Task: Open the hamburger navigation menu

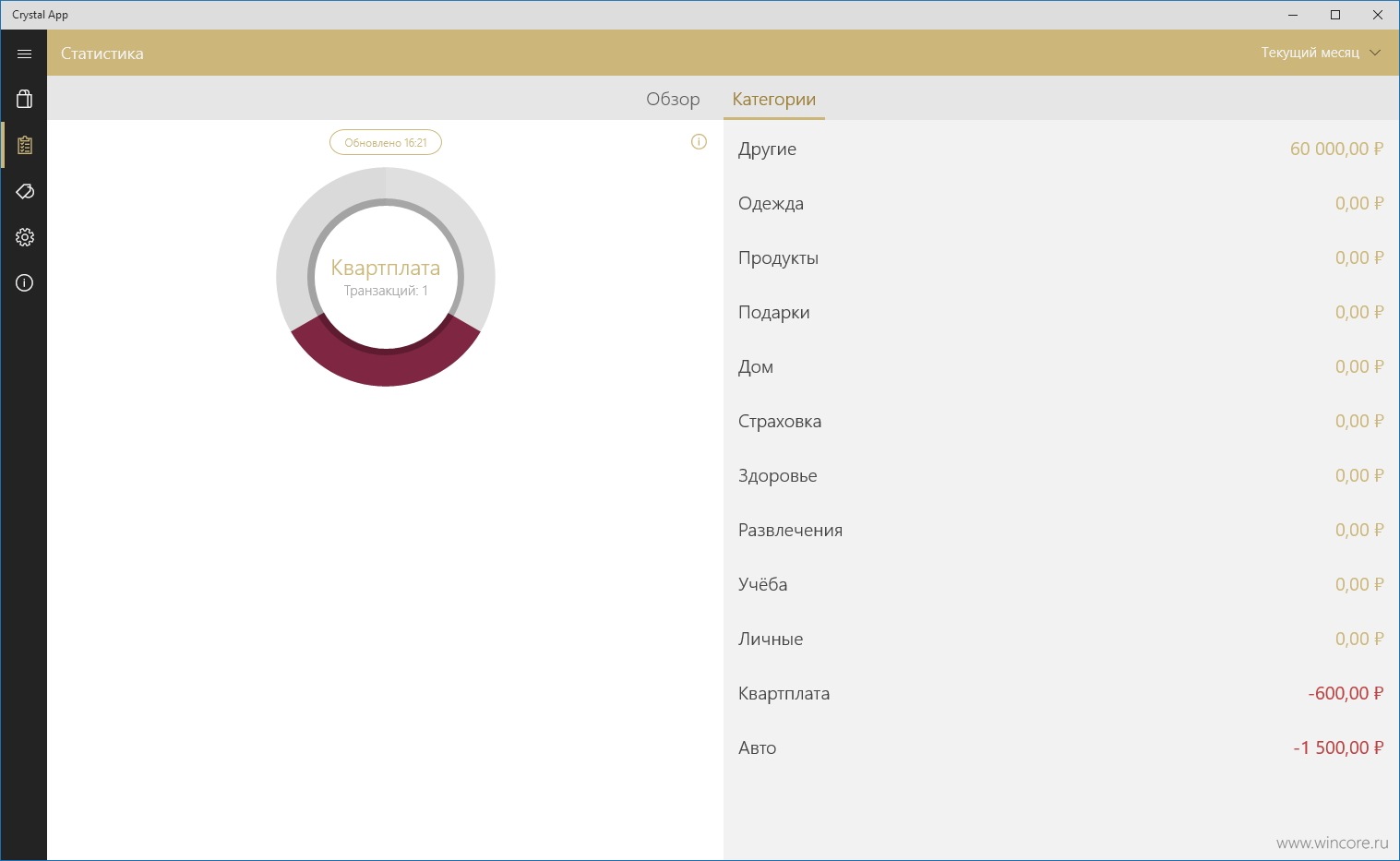Action: pyautogui.click(x=24, y=54)
